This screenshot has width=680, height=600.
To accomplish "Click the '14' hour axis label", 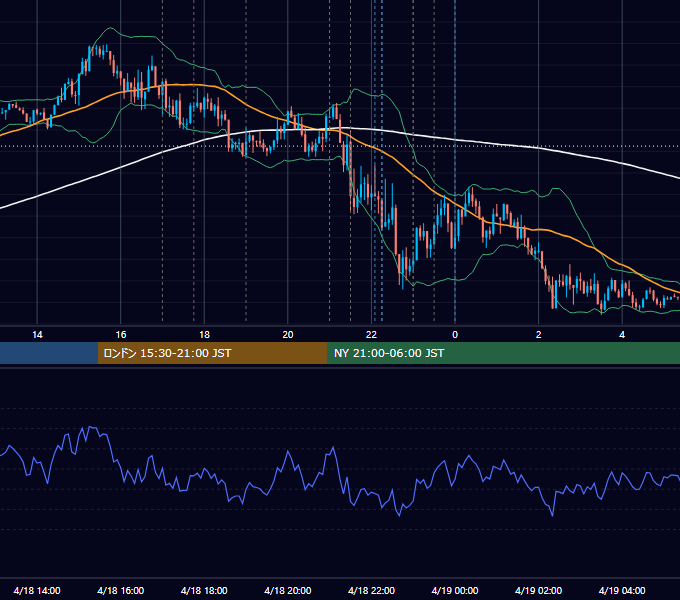I will 37,335.
